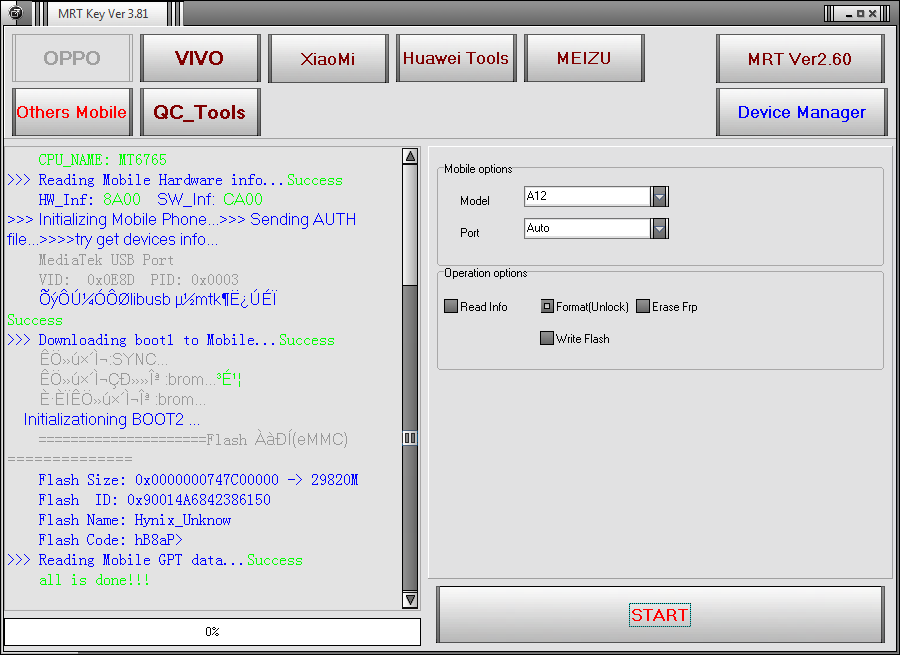Click log line 'CPU_NAME: MT6765'
The height and width of the screenshot is (655, 900).
(x=103, y=160)
